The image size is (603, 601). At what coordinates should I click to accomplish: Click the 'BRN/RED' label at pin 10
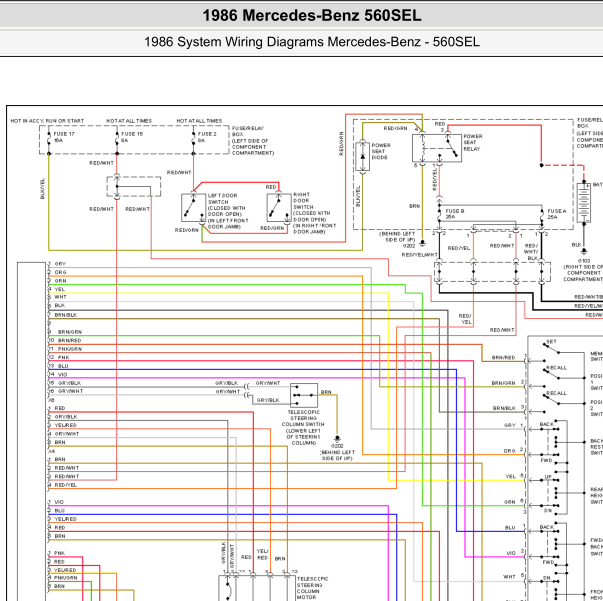[x=69, y=341]
